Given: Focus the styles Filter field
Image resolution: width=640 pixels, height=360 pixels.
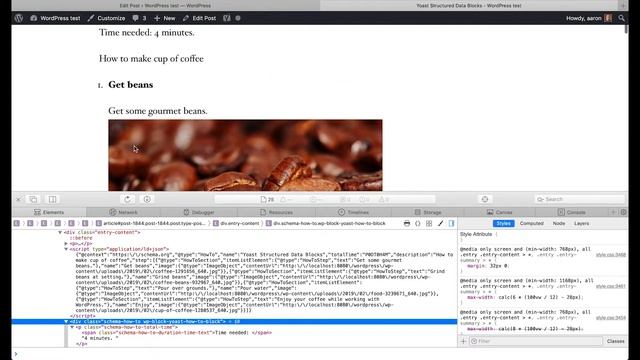Looking at the screenshot, I should 536,341.
